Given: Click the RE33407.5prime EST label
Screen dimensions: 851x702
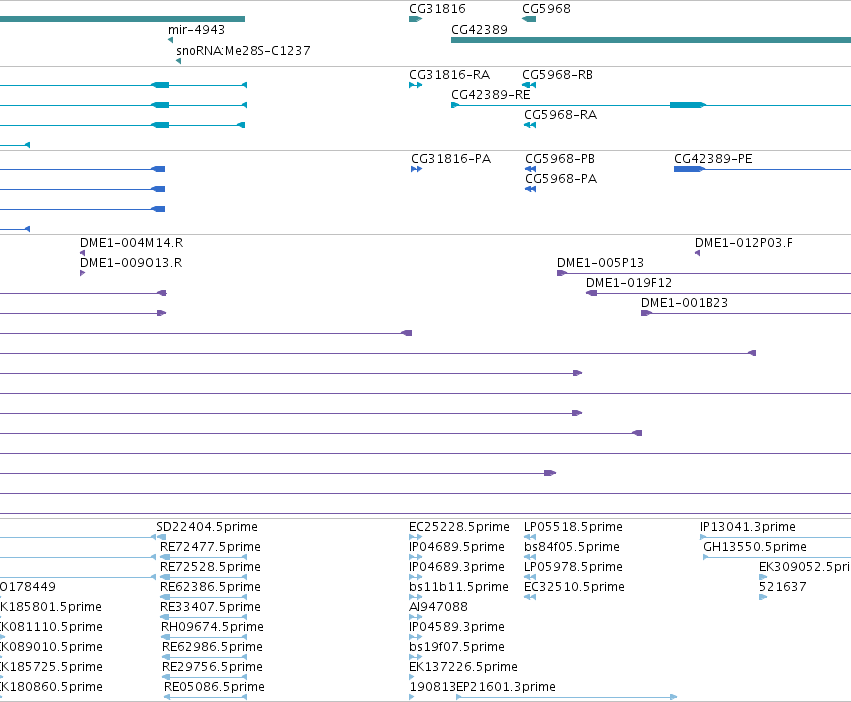Looking at the screenshot, I should pyautogui.click(x=209, y=607).
